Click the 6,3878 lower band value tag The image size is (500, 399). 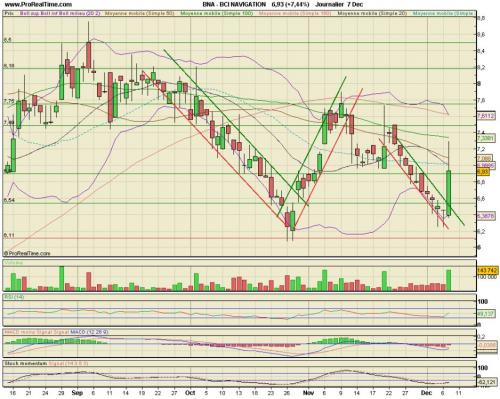[x=486, y=216]
